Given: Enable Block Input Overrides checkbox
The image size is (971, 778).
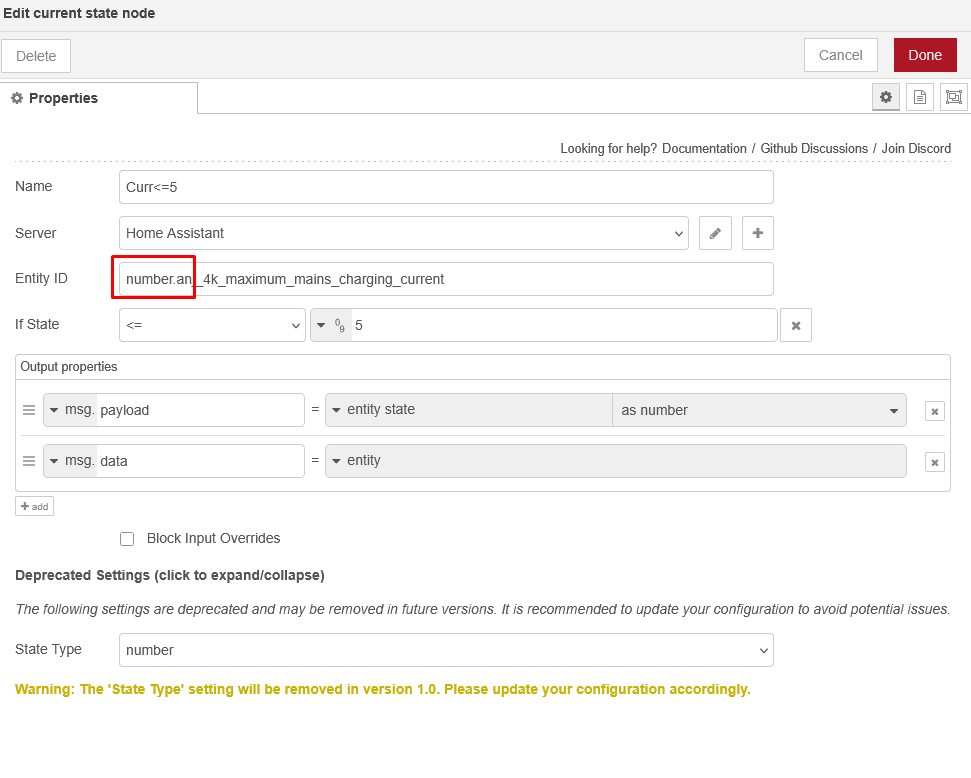Looking at the screenshot, I should click(x=127, y=539).
